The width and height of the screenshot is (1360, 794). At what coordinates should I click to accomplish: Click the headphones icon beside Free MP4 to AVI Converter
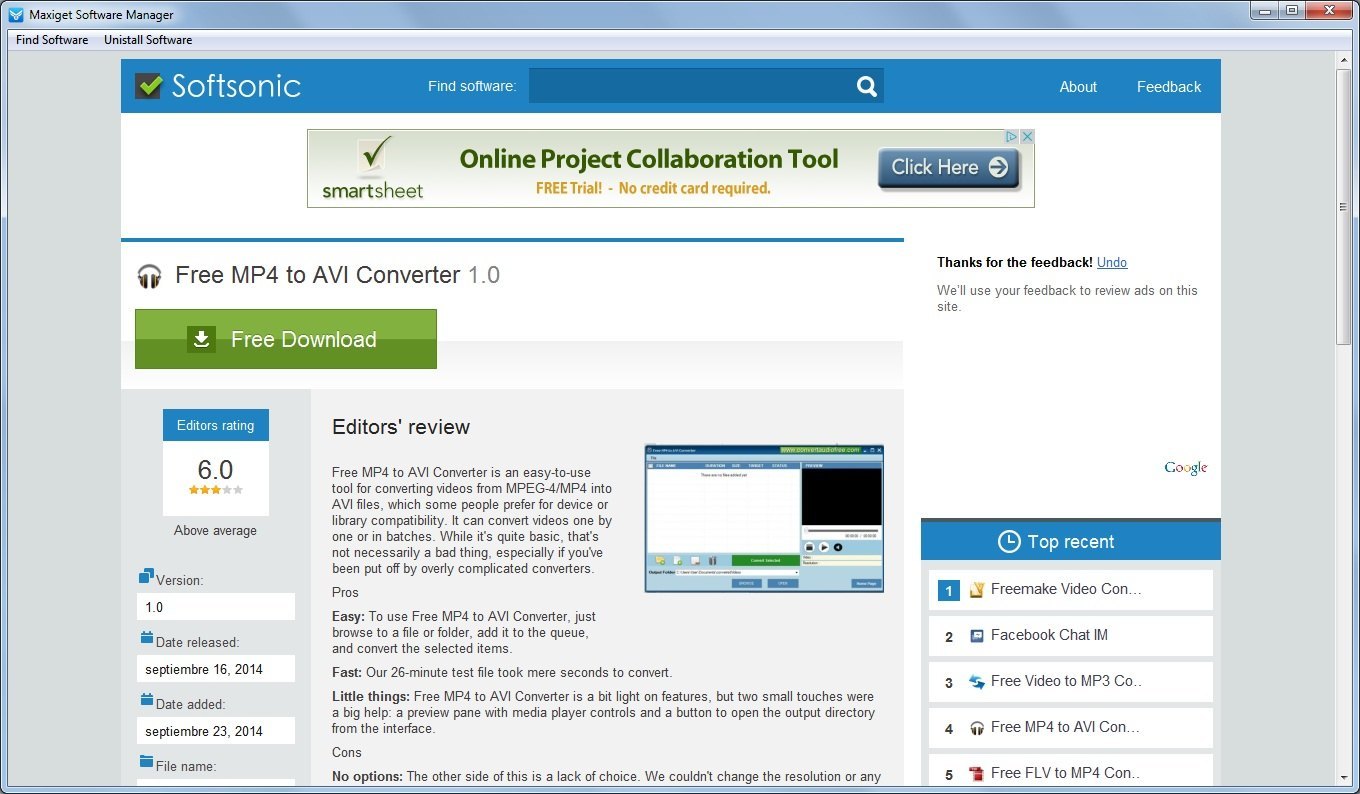click(x=149, y=276)
